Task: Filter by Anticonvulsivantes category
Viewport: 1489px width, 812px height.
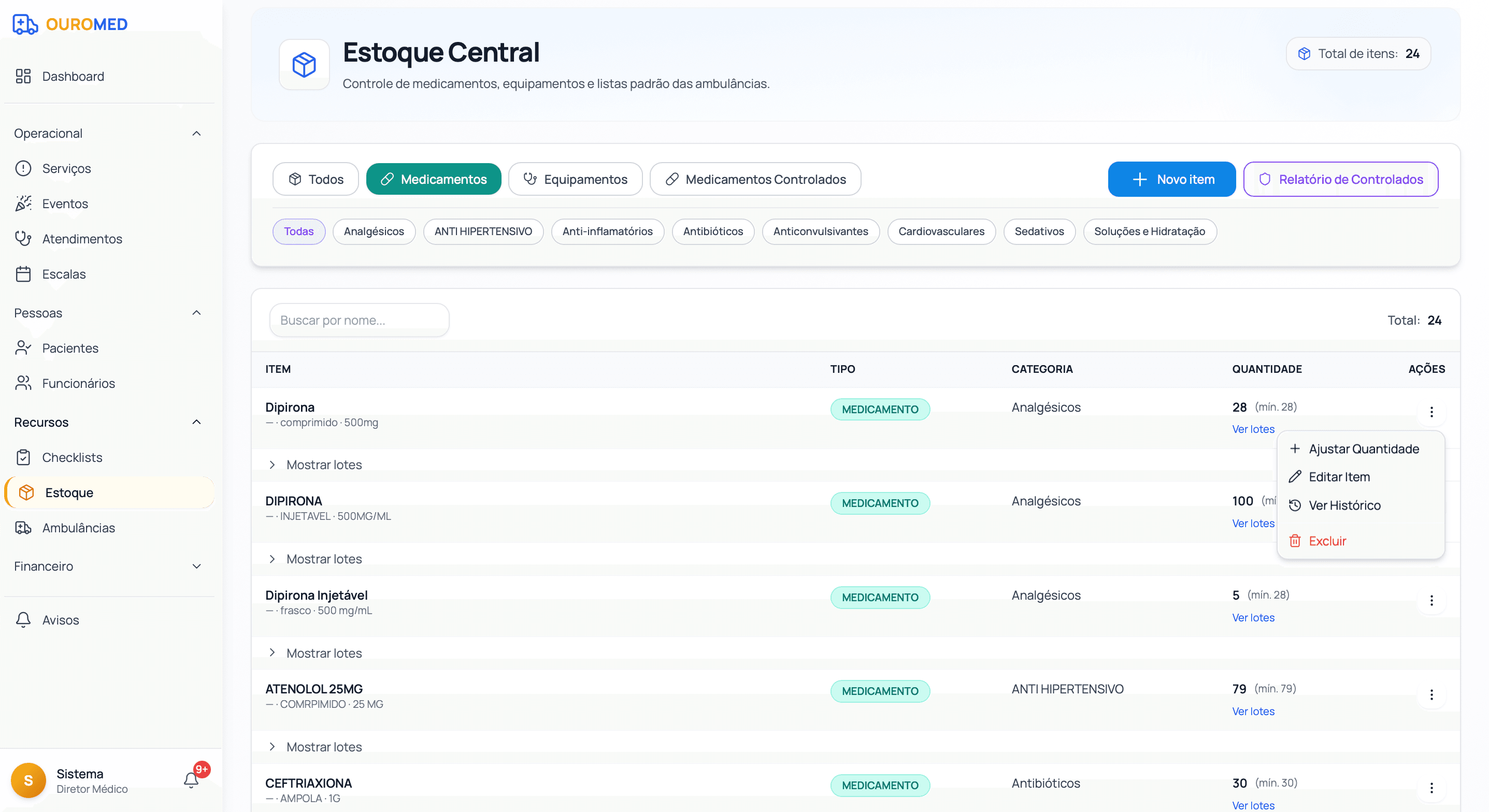Action: [821, 231]
